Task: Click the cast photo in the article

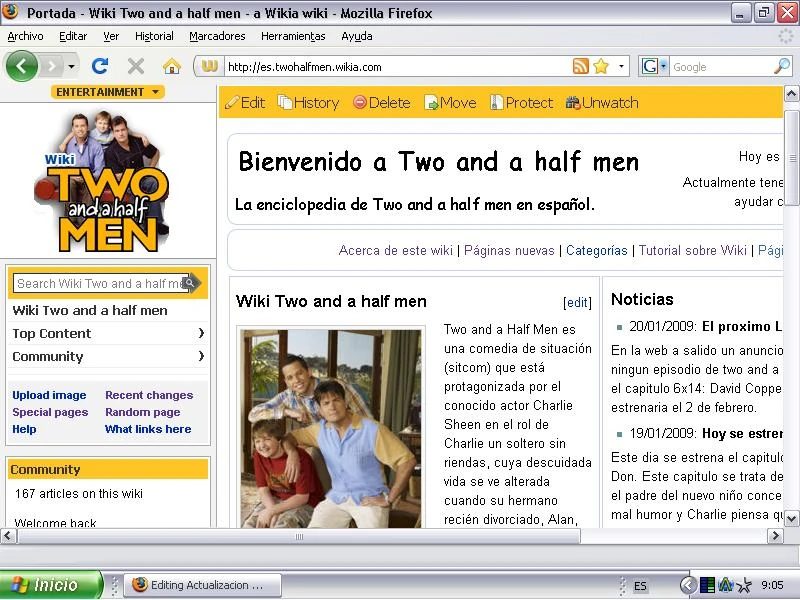Action: [x=331, y=428]
